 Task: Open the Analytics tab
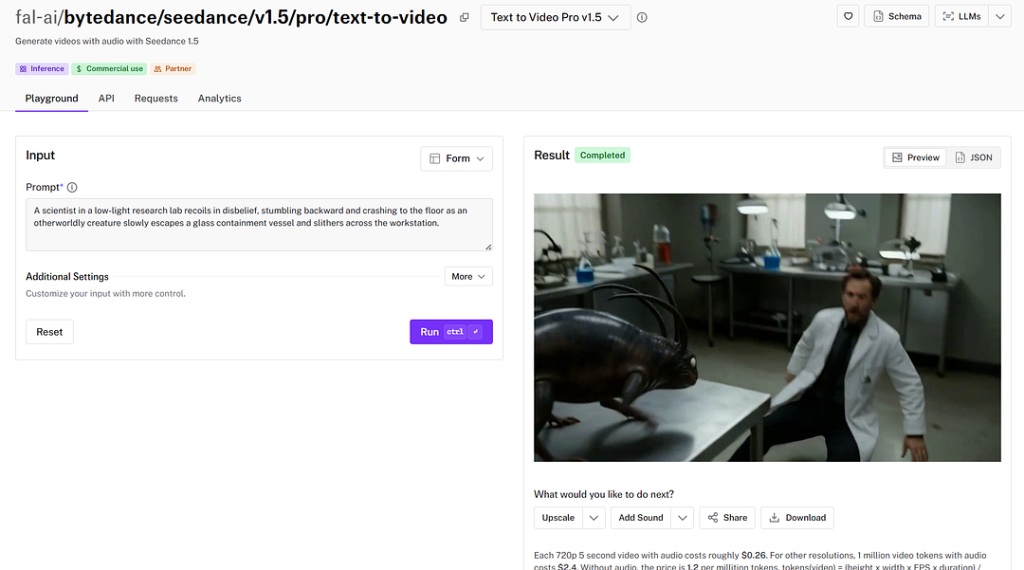pyautogui.click(x=219, y=99)
